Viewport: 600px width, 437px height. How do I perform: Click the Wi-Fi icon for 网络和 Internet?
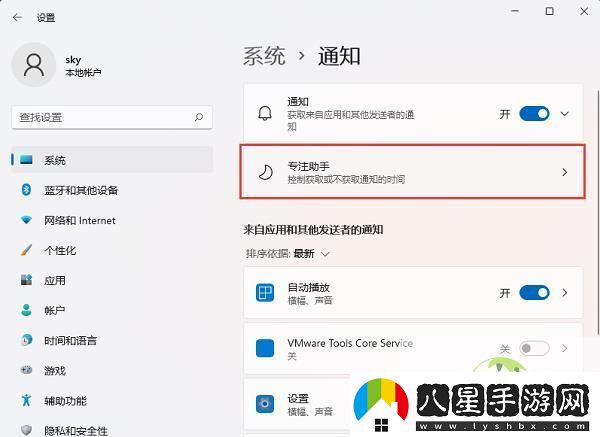point(26,220)
